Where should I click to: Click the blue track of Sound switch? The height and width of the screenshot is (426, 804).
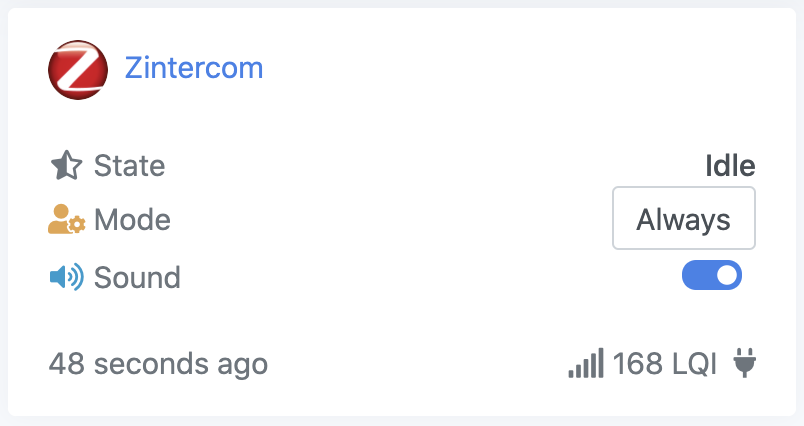click(698, 275)
